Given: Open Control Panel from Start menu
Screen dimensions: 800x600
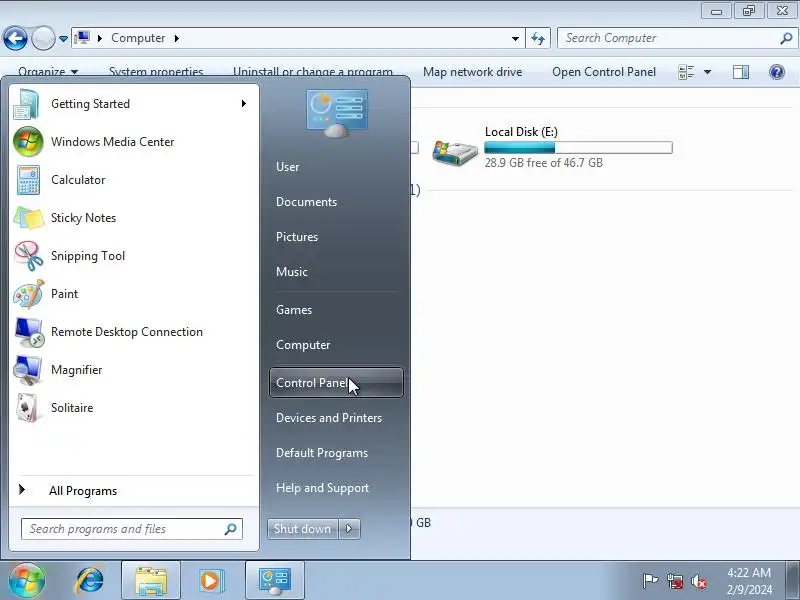Looking at the screenshot, I should 336,383.
